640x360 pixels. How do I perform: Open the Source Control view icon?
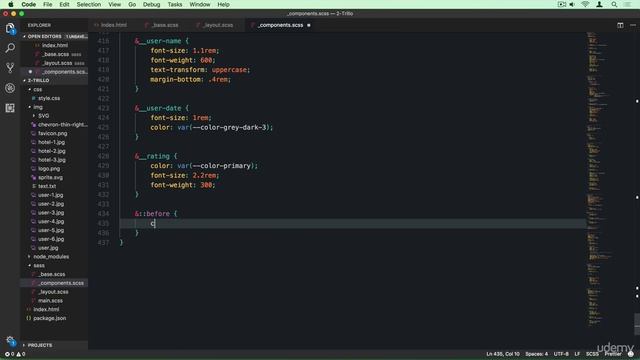coord(10,68)
